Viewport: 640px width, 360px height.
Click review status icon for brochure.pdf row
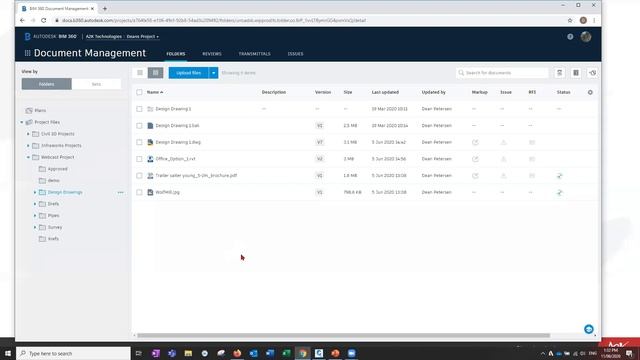click(x=560, y=176)
